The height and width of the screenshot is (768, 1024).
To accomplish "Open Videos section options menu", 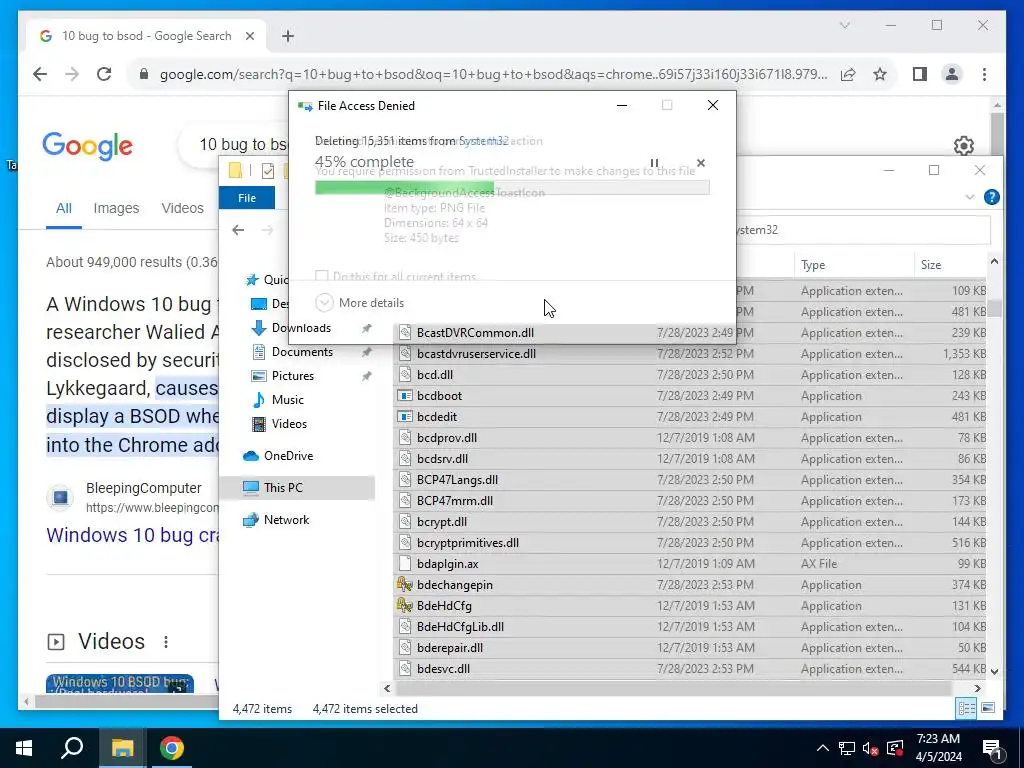I will click(166, 642).
